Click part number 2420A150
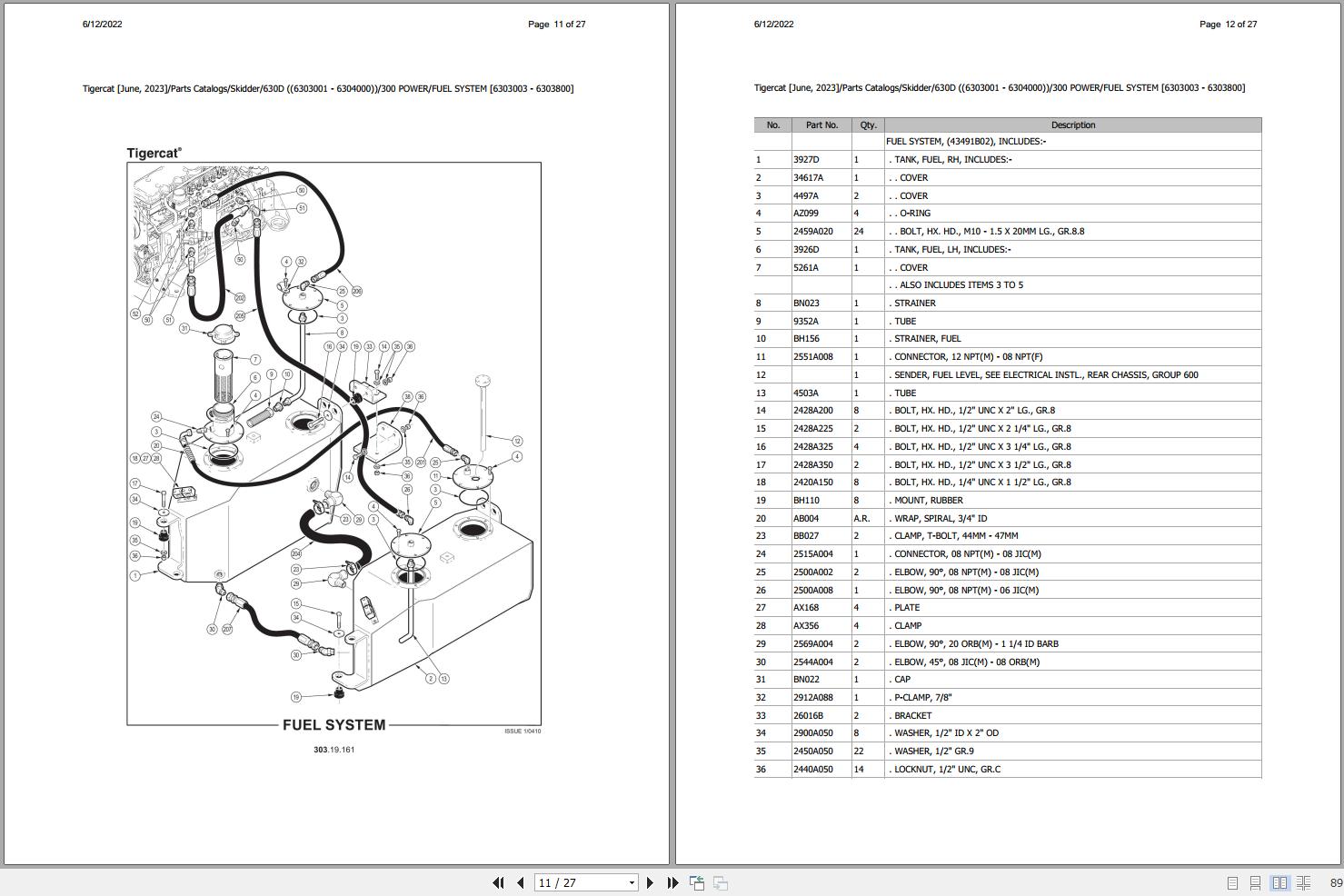The image size is (1344, 896). 813,483
